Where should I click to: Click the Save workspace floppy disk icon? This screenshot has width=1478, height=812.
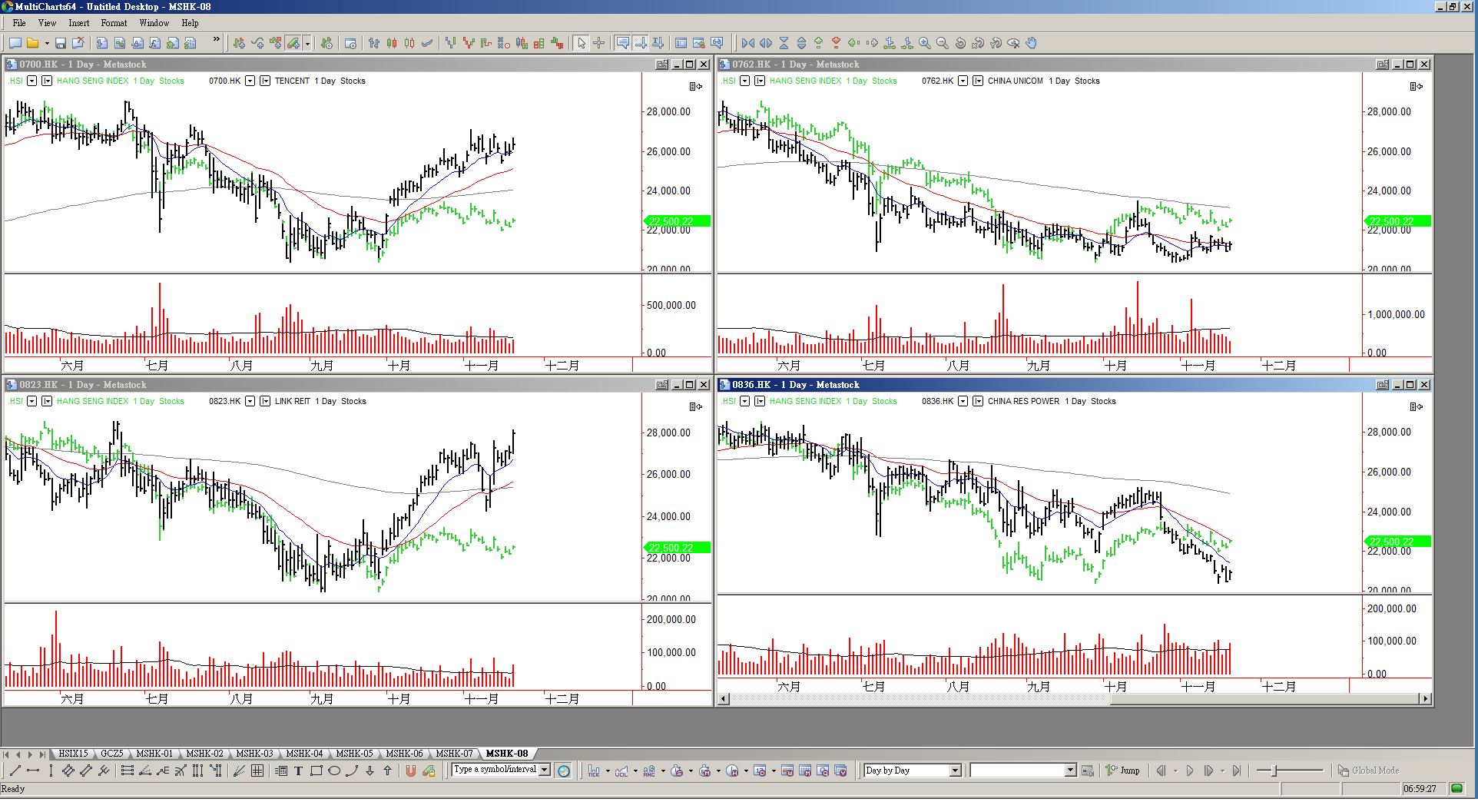pos(60,43)
